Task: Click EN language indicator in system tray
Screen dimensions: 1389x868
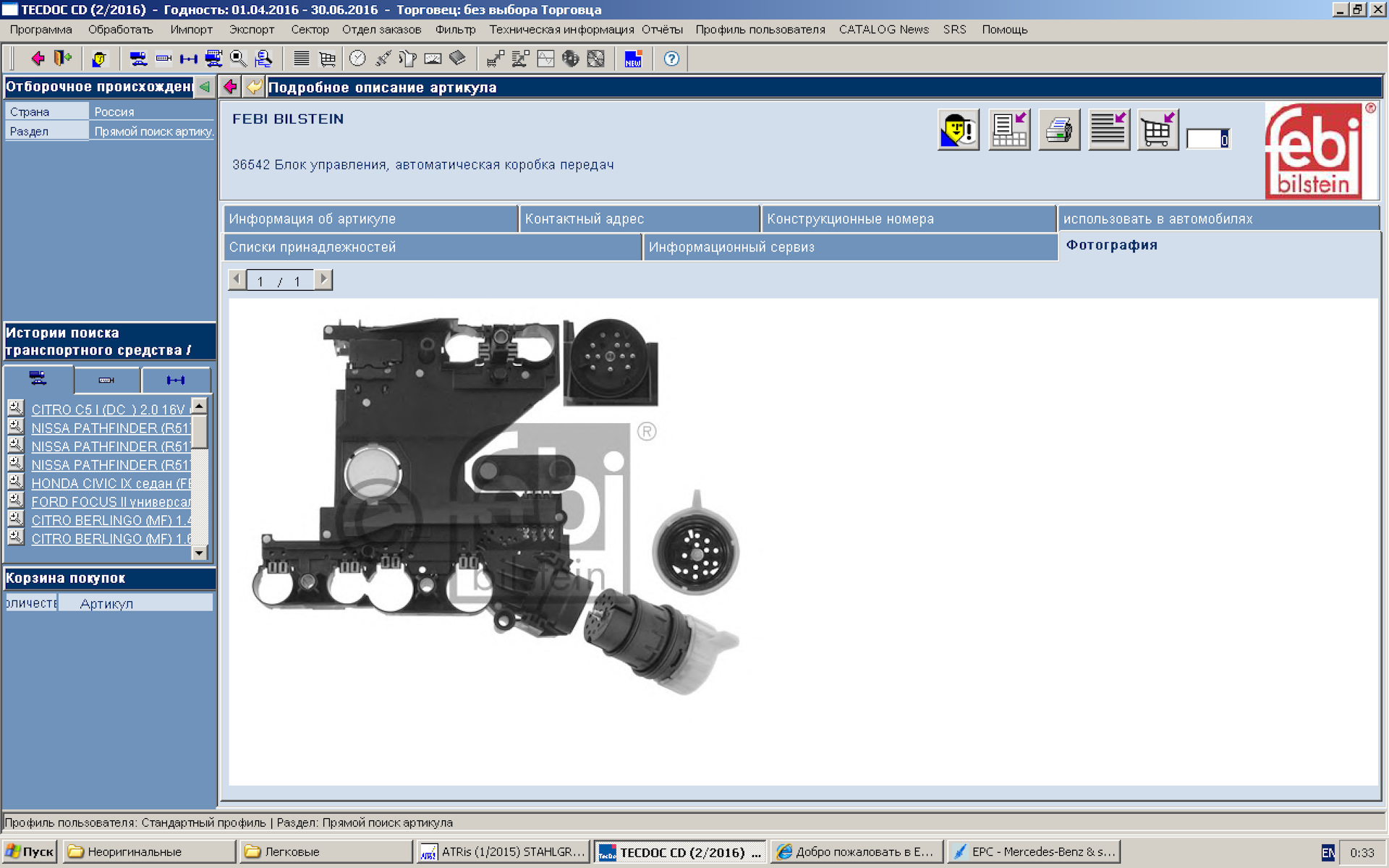Action: click(1328, 852)
